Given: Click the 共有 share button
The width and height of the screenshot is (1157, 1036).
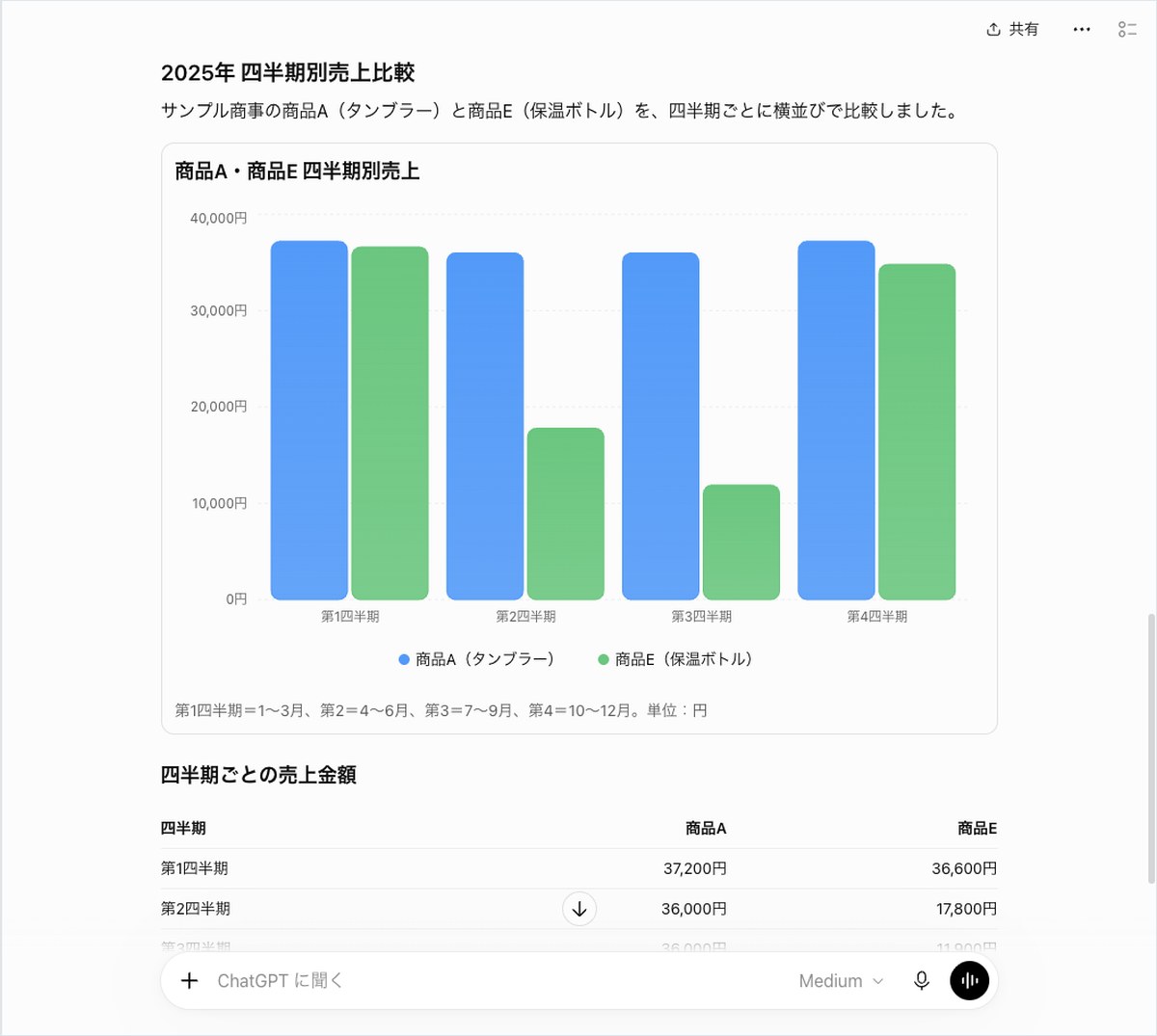Looking at the screenshot, I should coord(1012,30).
